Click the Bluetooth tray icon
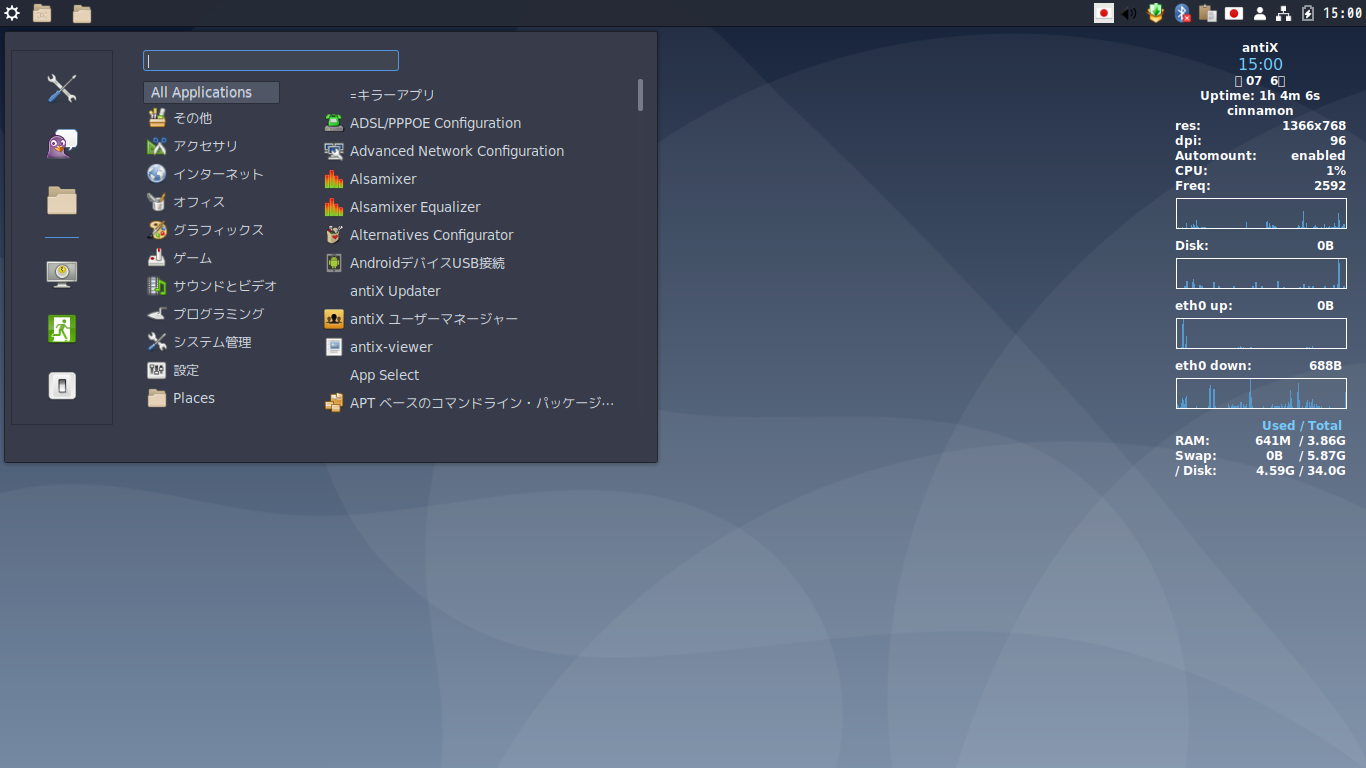 (x=1182, y=13)
